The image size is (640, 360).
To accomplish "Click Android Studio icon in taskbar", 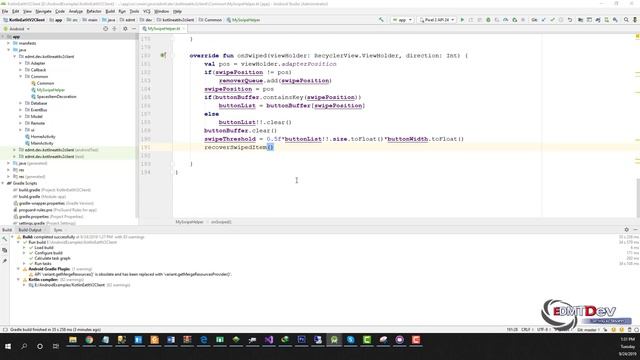I will (x=334, y=340).
